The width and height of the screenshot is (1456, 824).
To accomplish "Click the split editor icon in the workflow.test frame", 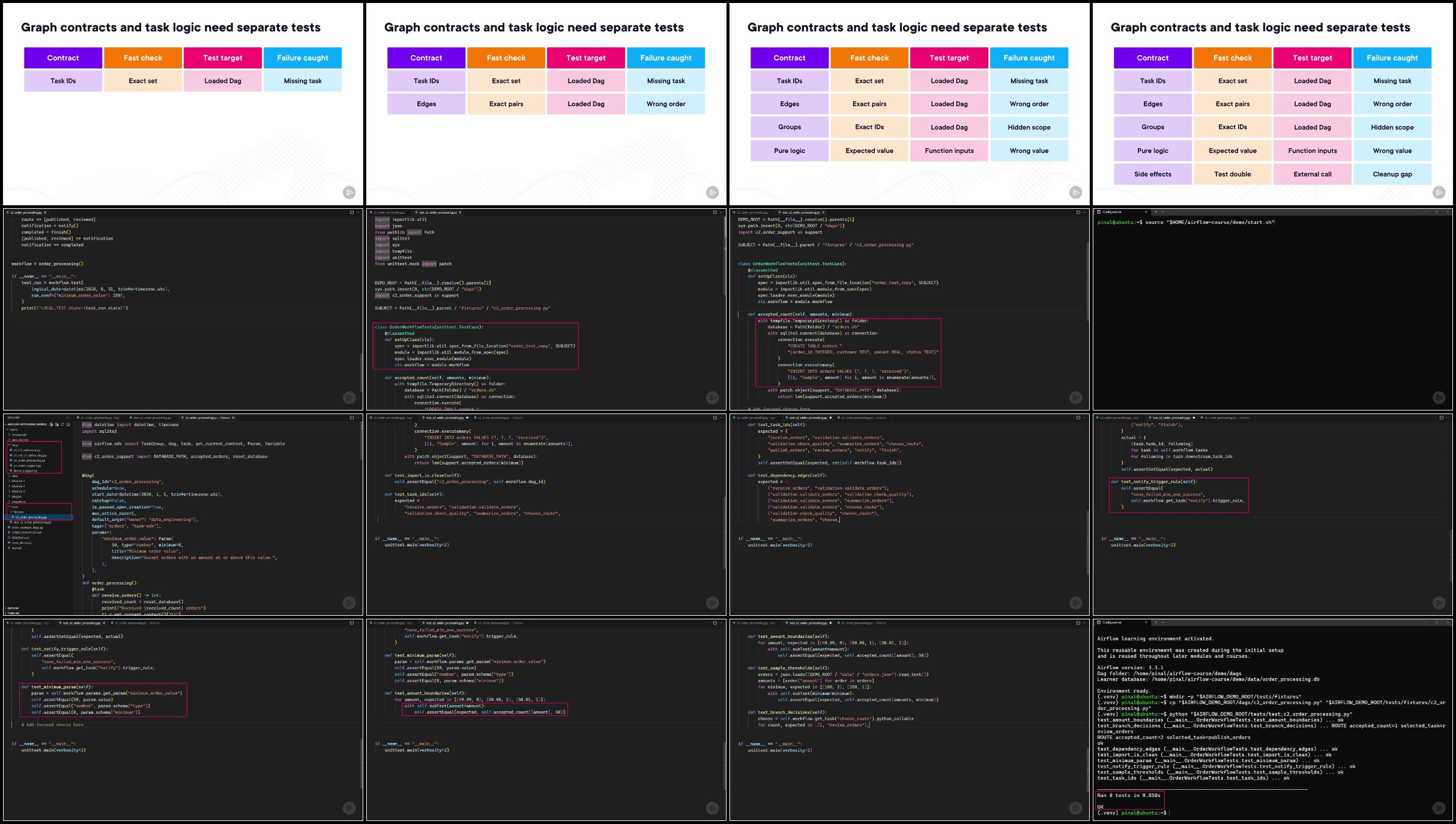I will pos(352,212).
